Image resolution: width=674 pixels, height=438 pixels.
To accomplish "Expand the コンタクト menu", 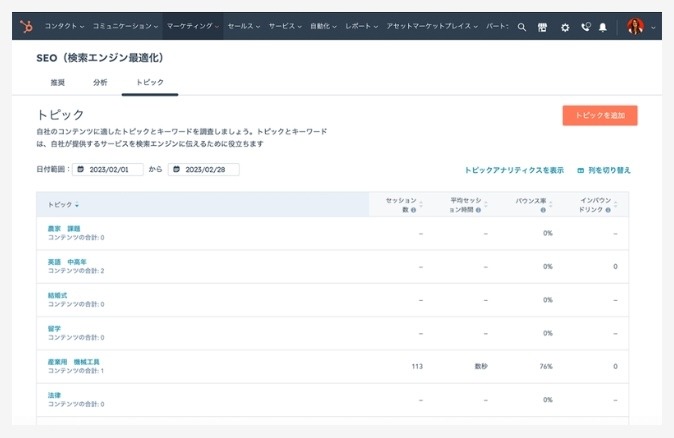I will (64, 26).
